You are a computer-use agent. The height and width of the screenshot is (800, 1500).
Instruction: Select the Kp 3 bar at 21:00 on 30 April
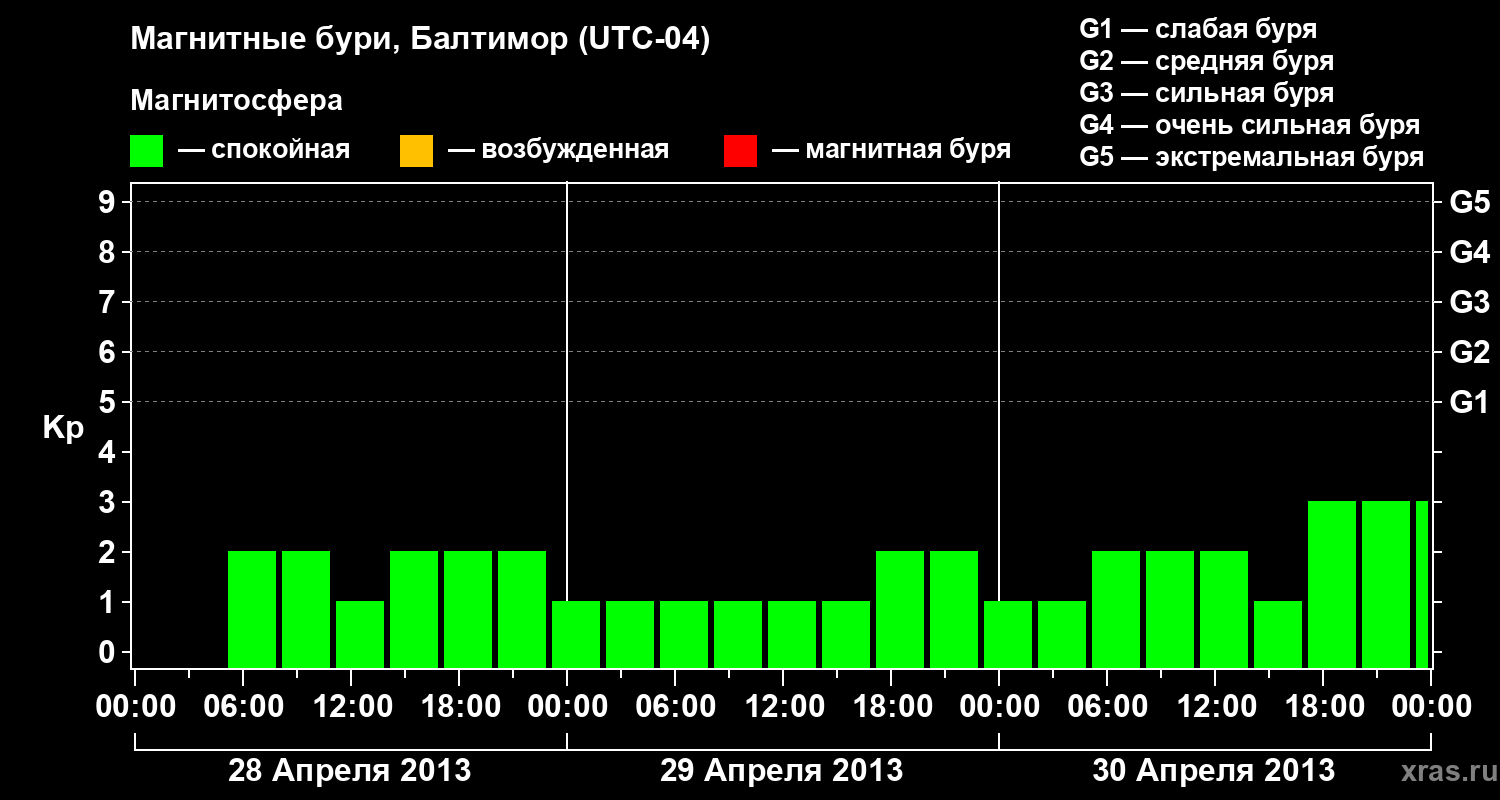[x=1386, y=584]
